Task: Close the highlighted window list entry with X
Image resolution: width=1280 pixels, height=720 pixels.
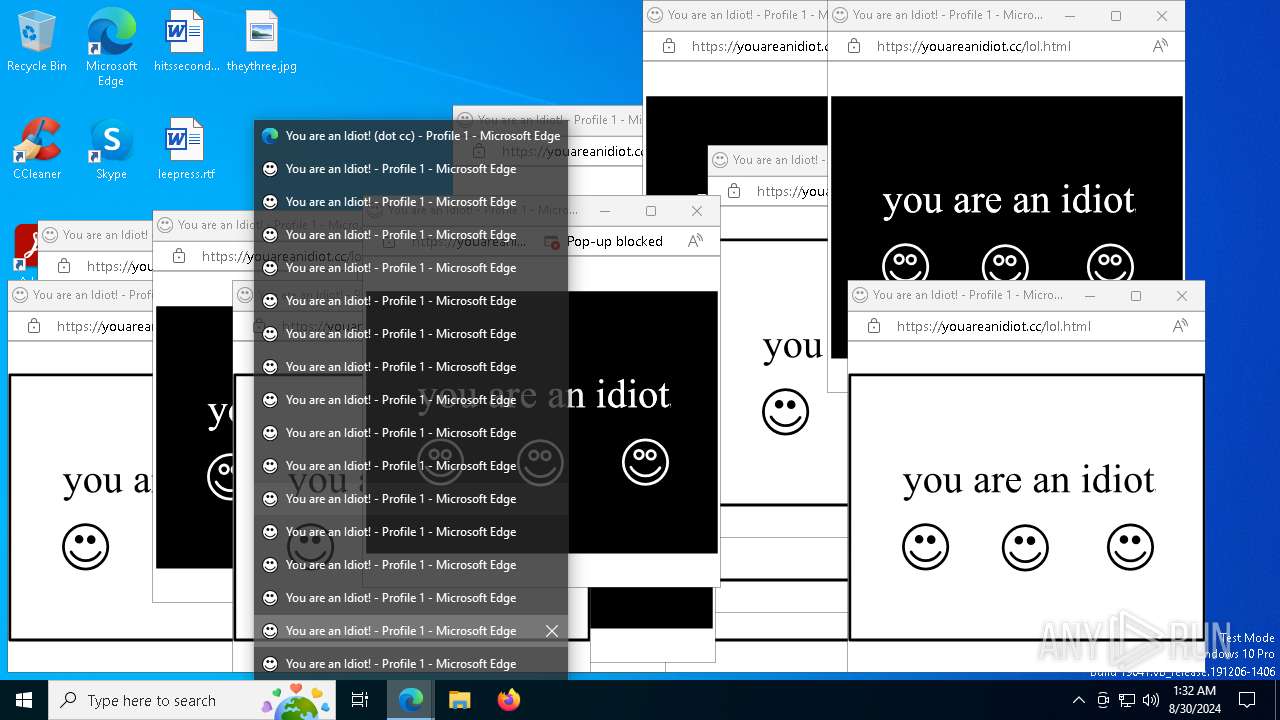Action: [x=552, y=631]
